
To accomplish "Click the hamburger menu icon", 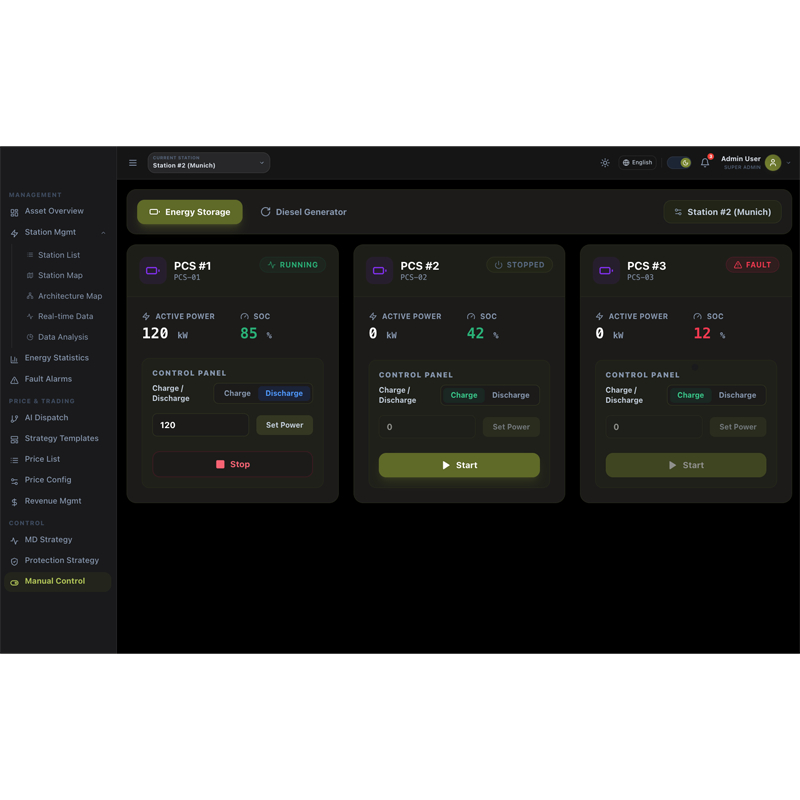I will pyautogui.click(x=133, y=163).
